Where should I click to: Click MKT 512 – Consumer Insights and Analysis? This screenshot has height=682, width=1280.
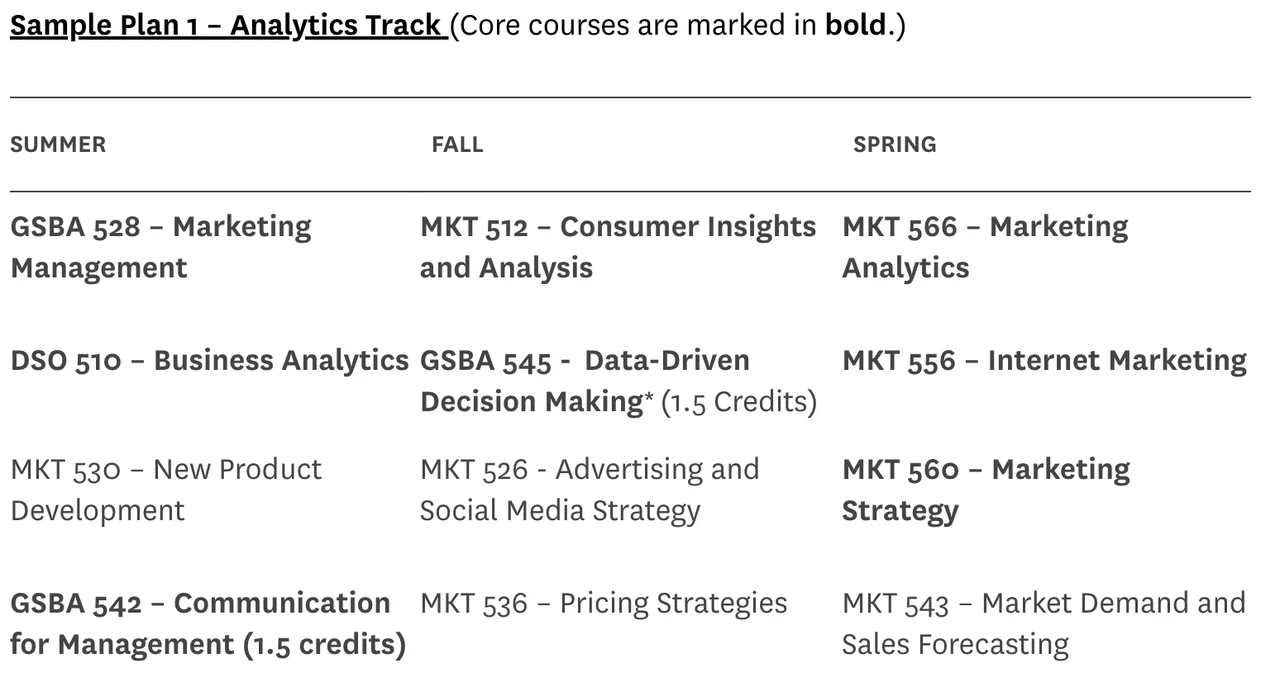618,247
